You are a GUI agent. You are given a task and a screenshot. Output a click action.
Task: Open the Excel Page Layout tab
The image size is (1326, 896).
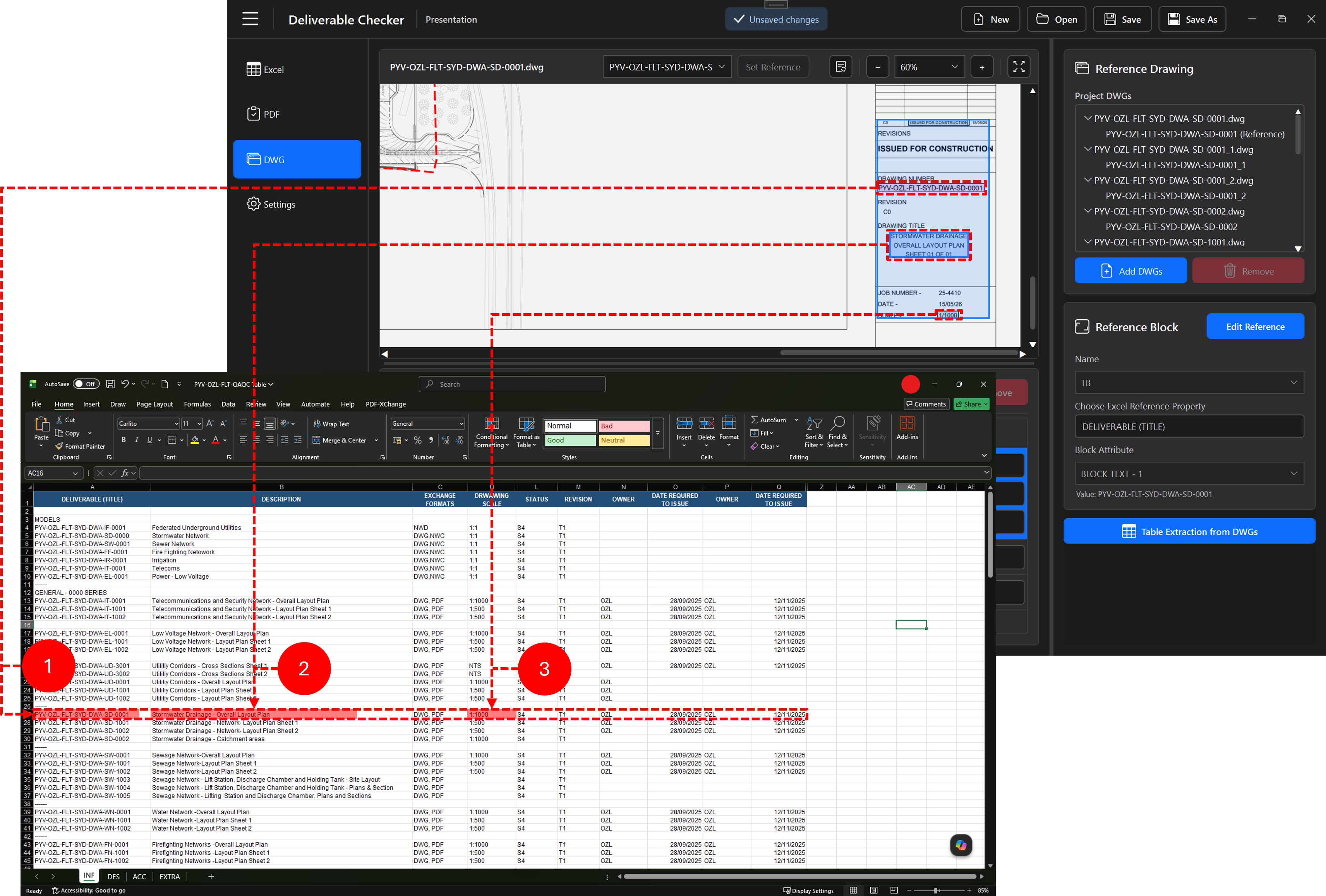(154, 404)
